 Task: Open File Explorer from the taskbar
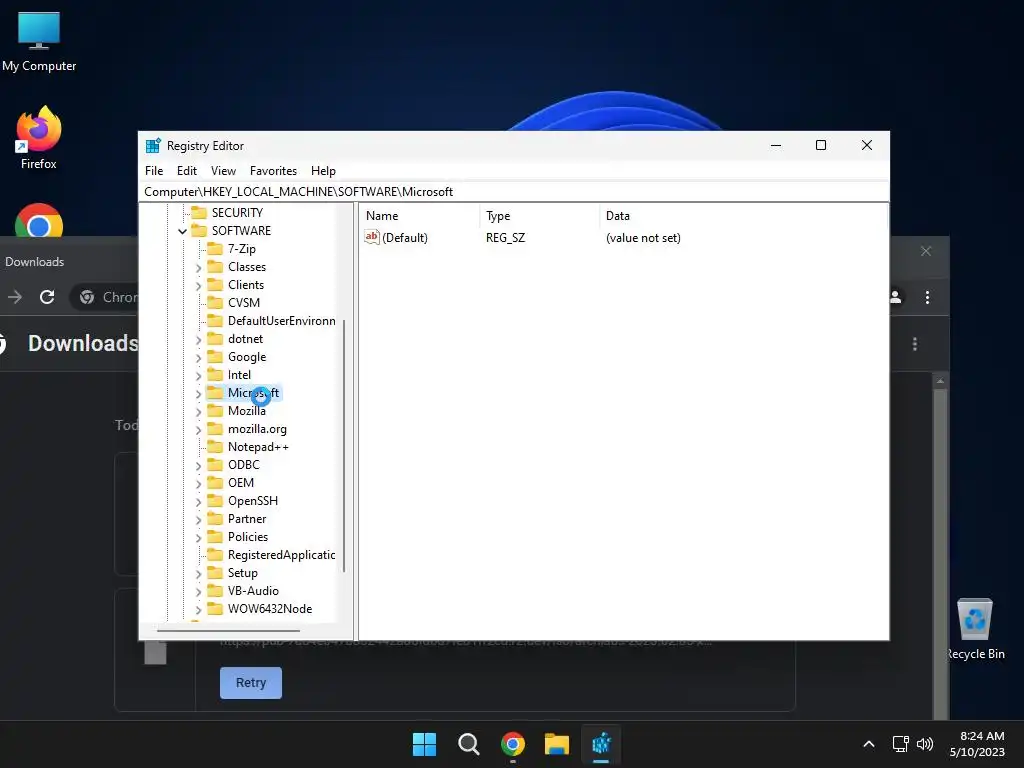[x=557, y=744]
